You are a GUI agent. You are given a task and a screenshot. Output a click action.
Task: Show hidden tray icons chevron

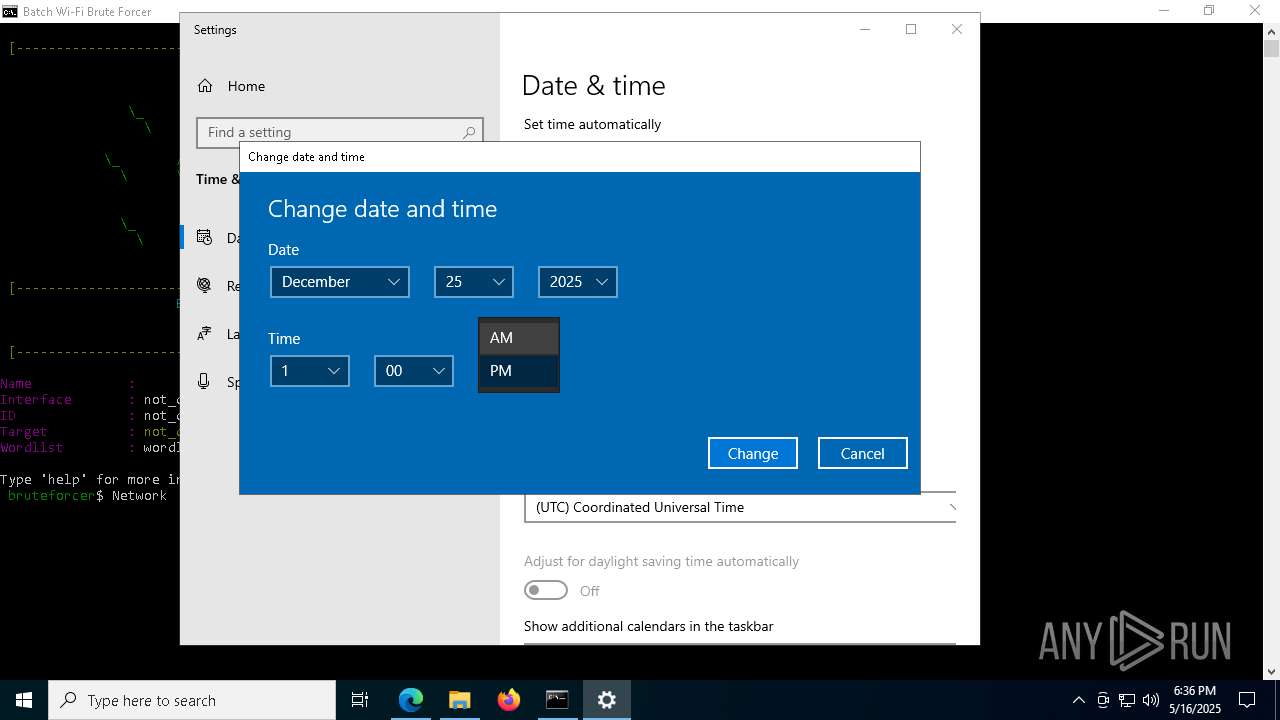1078,700
